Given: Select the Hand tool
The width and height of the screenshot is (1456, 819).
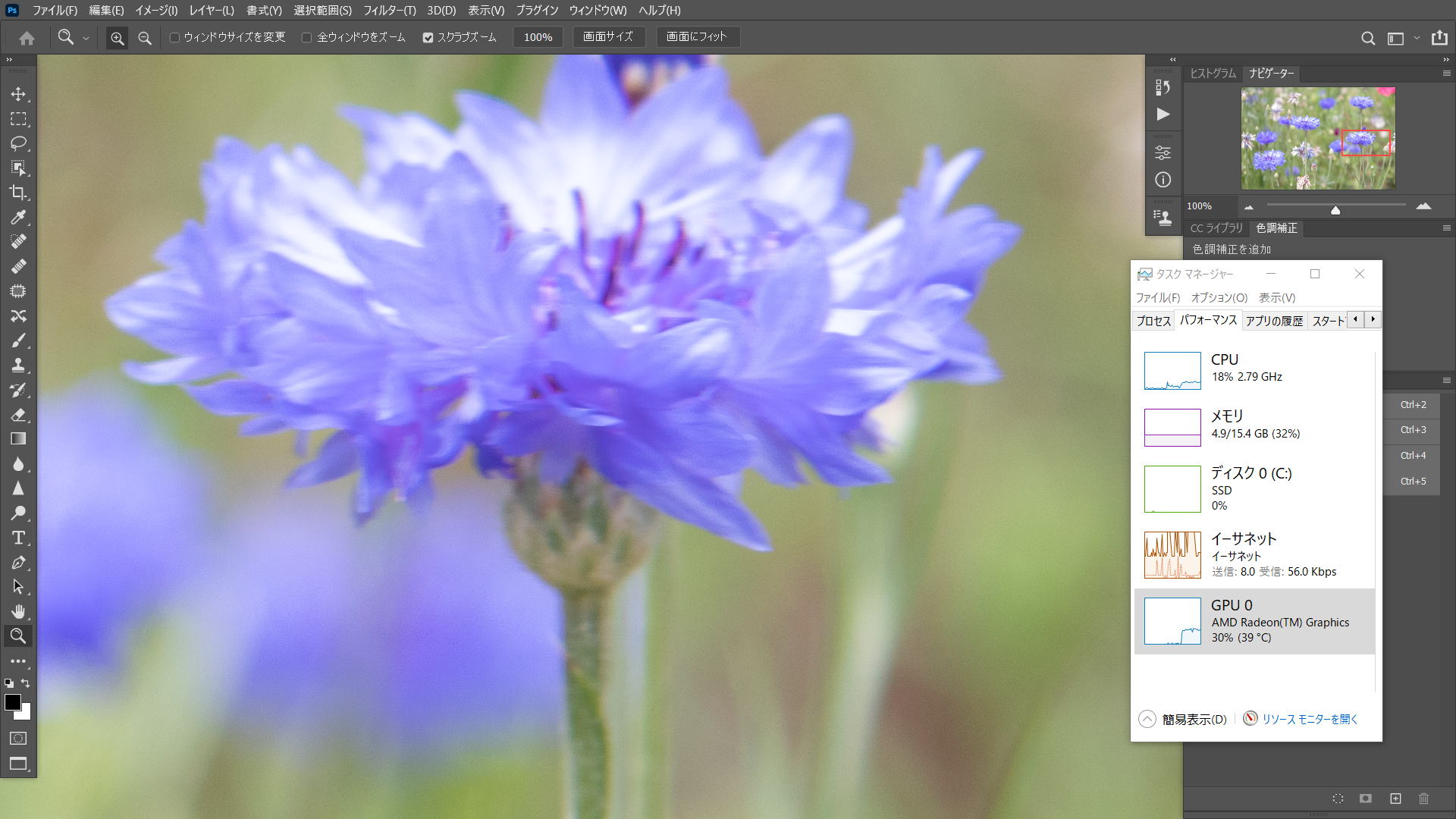Looking at the screenshot, I should coord(18,611).
